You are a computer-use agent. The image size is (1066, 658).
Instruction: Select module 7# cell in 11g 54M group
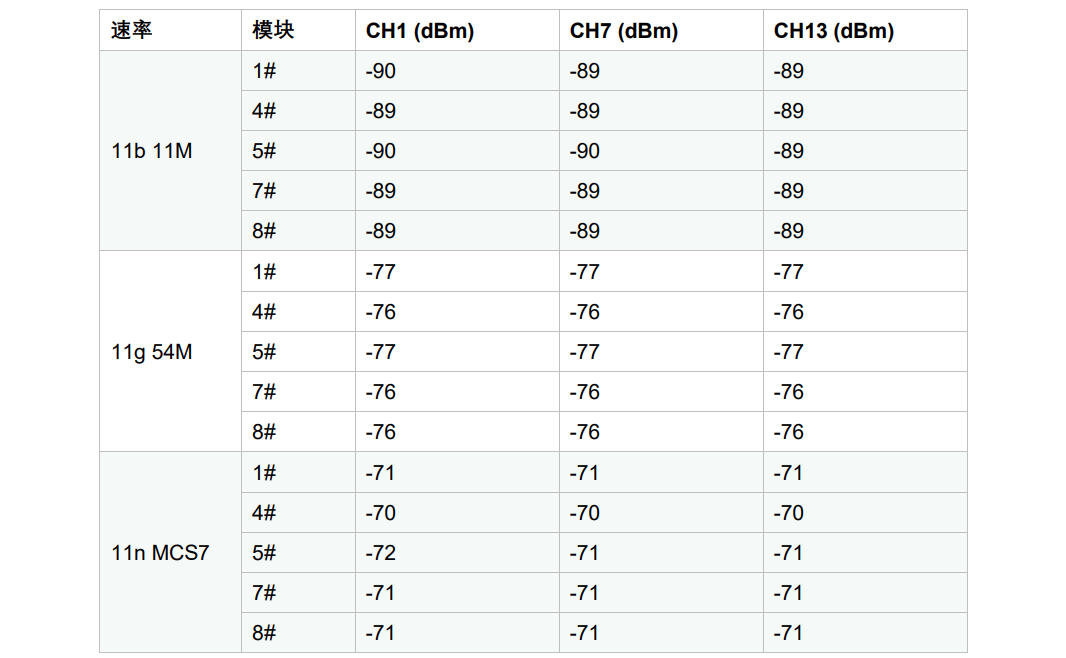[298, 392]
